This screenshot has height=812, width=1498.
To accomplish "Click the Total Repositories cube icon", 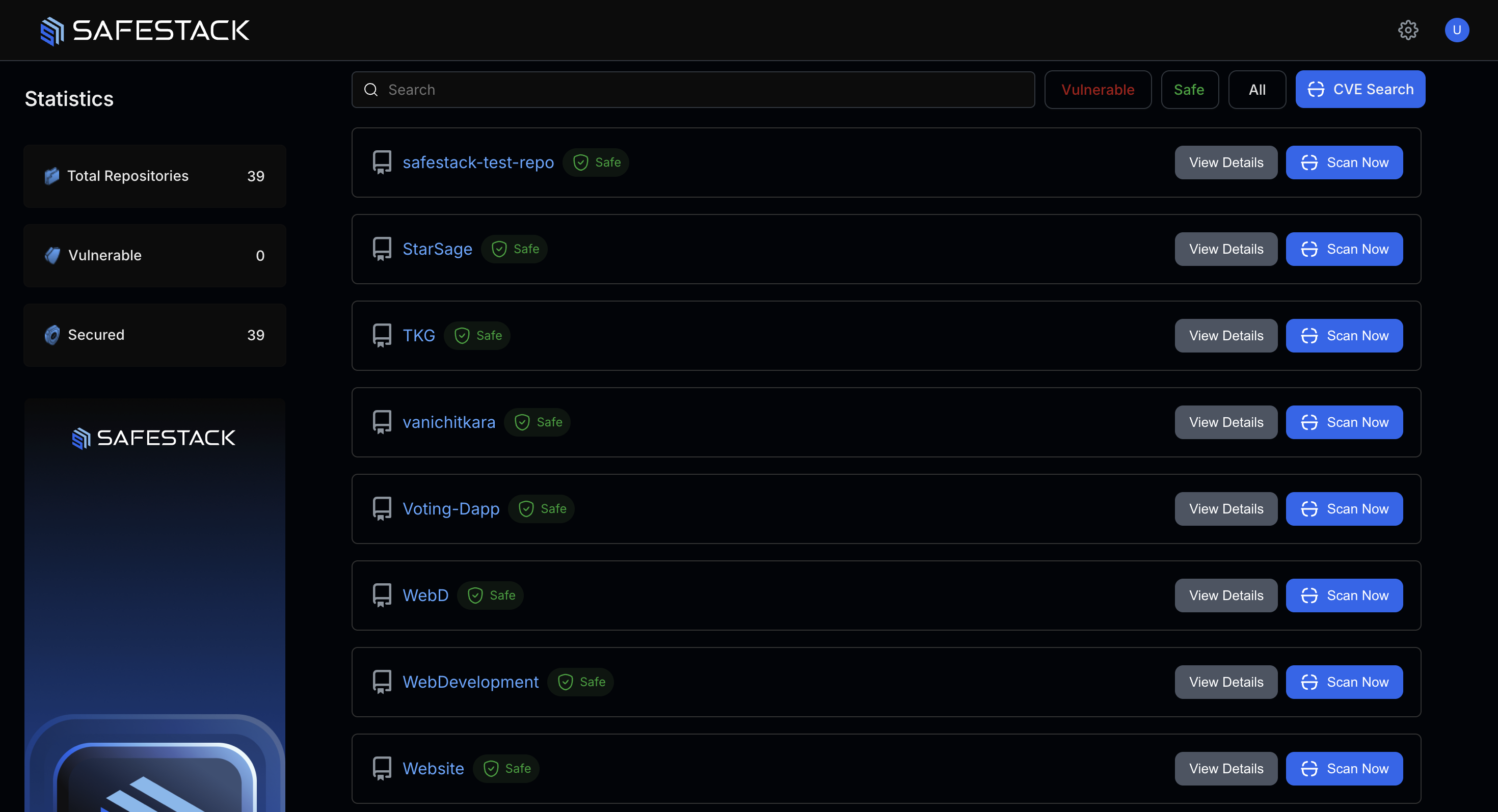I will point(52,176).
